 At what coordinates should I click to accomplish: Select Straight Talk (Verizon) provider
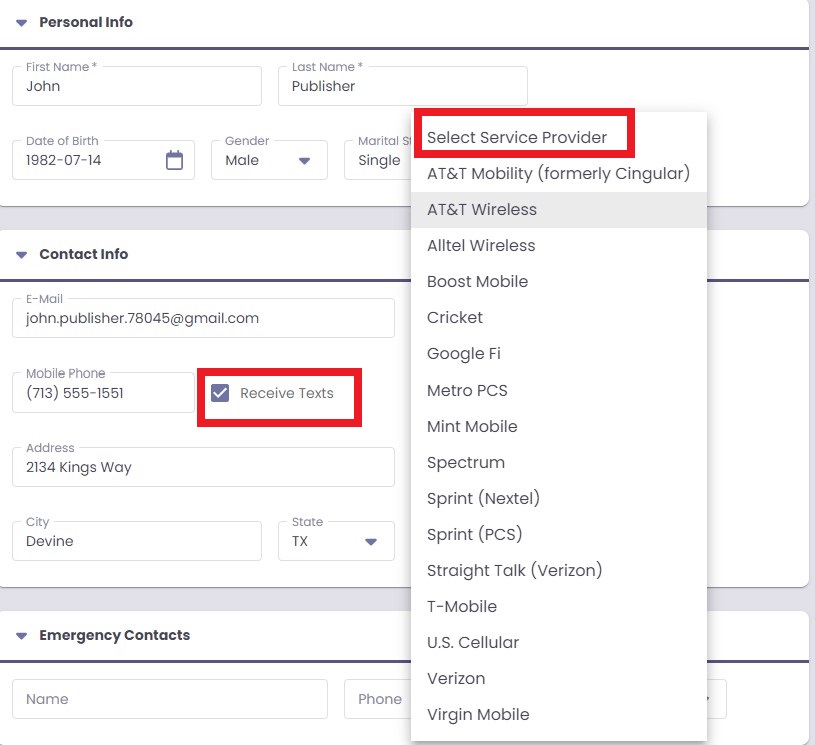point(559,570)
